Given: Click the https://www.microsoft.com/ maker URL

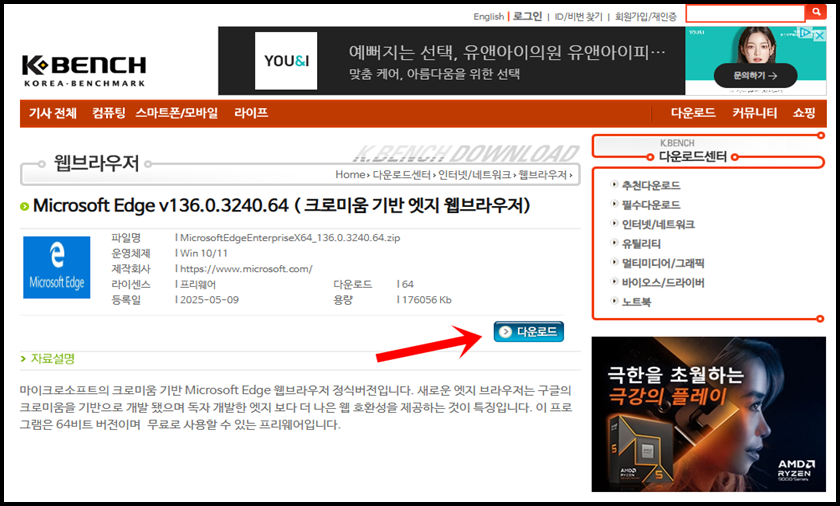Looking at the screenshot, I should [x=246, y=269].
